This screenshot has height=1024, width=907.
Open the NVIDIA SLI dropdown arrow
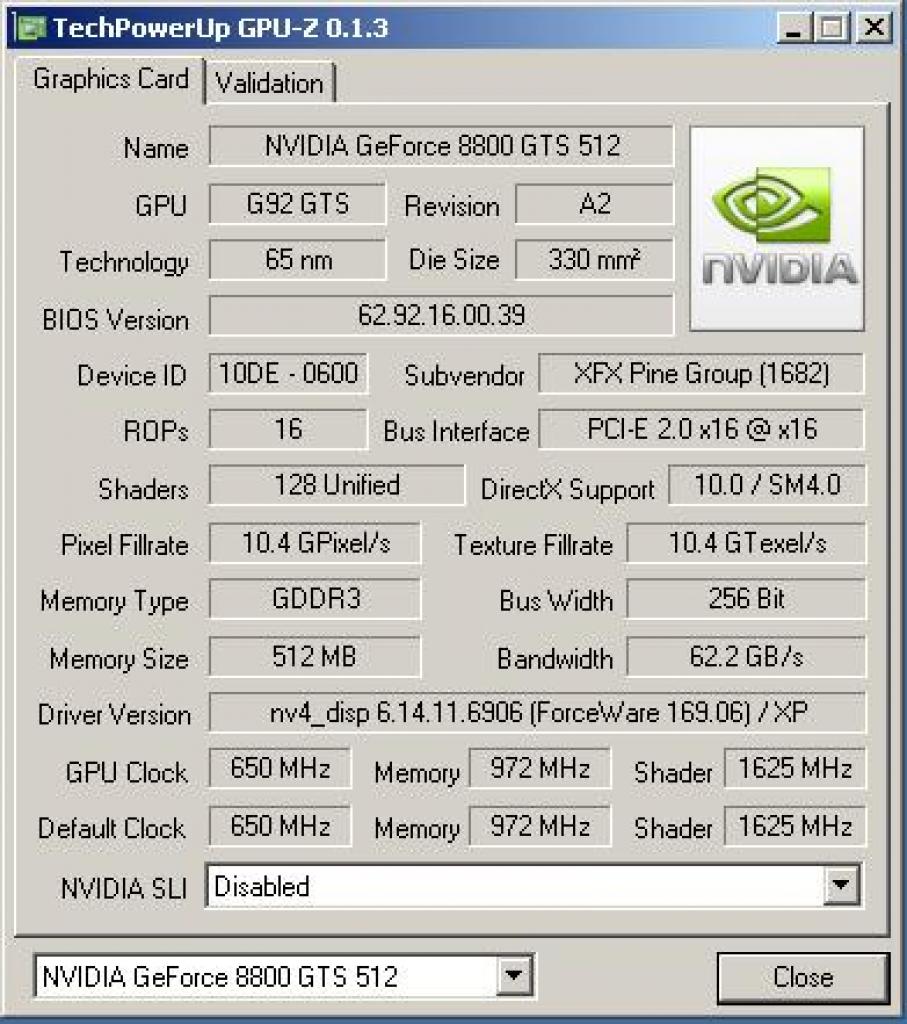pos(840,886)
